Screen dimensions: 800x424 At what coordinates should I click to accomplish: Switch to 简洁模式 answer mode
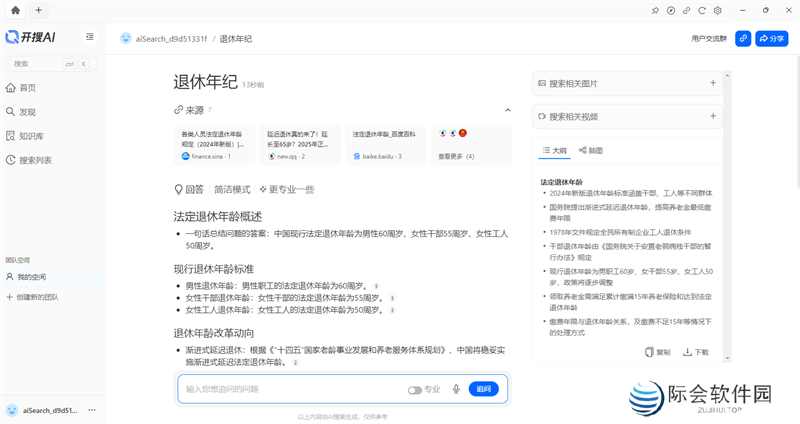coord(232,189)
